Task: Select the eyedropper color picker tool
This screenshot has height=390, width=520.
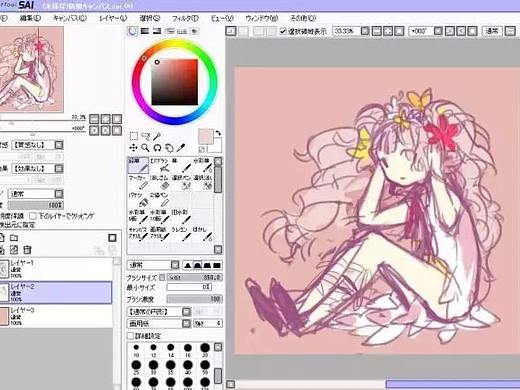Action: [180, 148]
